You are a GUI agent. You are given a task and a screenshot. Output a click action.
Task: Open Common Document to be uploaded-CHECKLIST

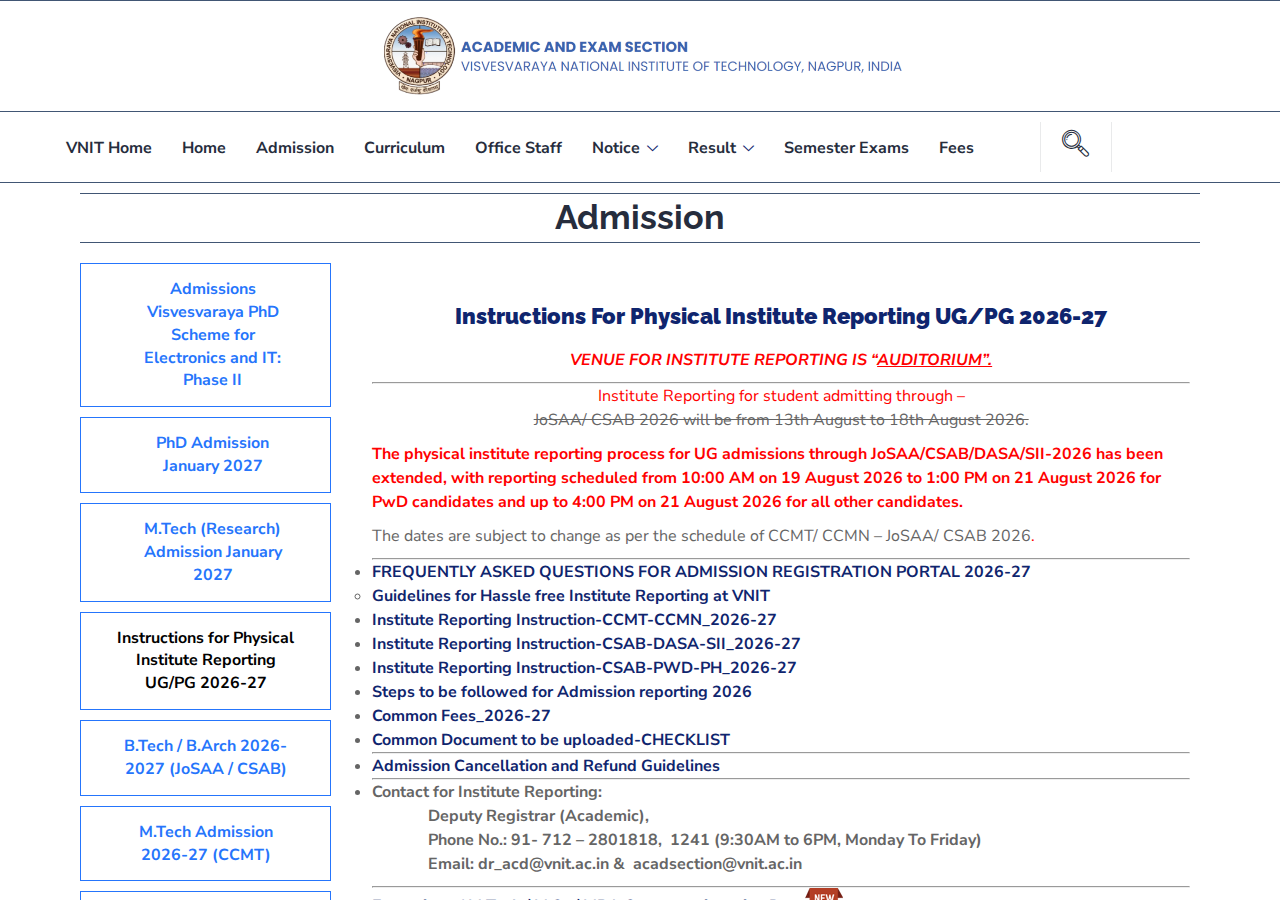pos(551,740)
